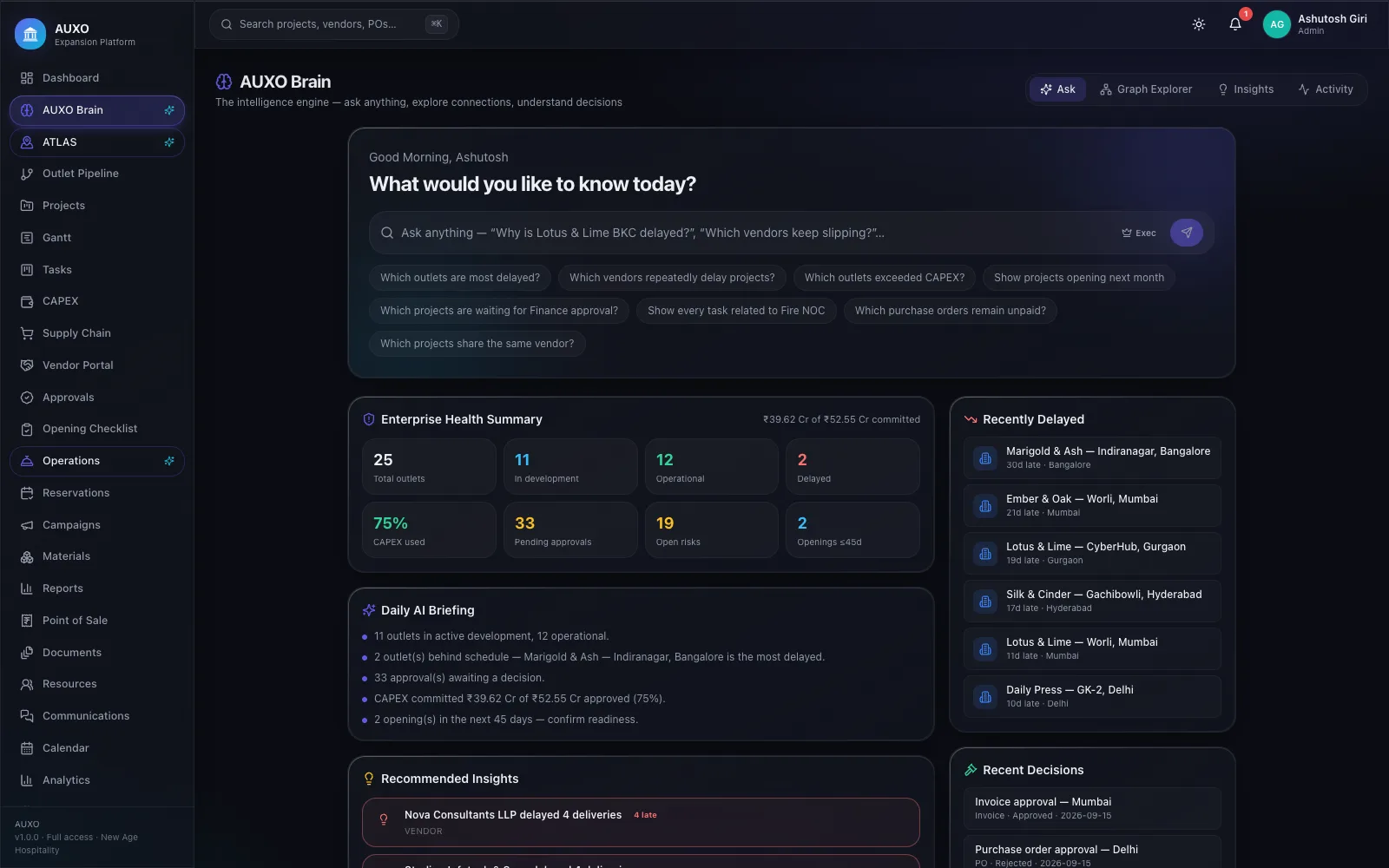Open Lotus & Lime — Worli, Mumbai item
Viewport: 1389px width, 868px height.
[1092, 649]
